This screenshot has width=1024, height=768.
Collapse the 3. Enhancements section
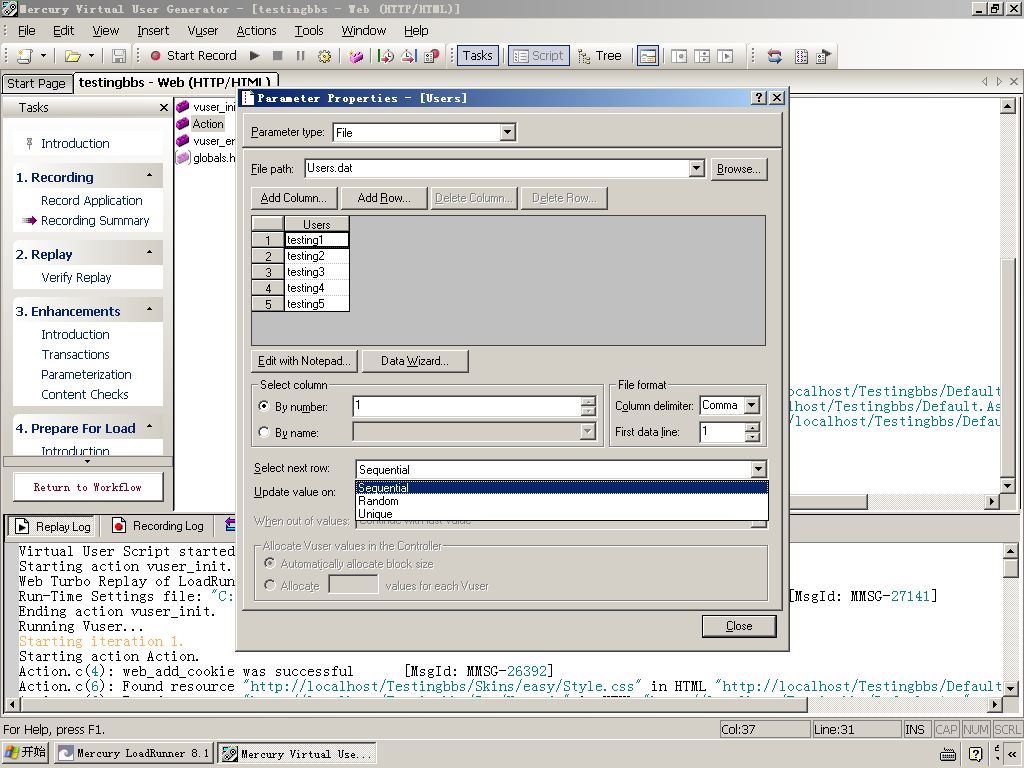tap(150, 310)
